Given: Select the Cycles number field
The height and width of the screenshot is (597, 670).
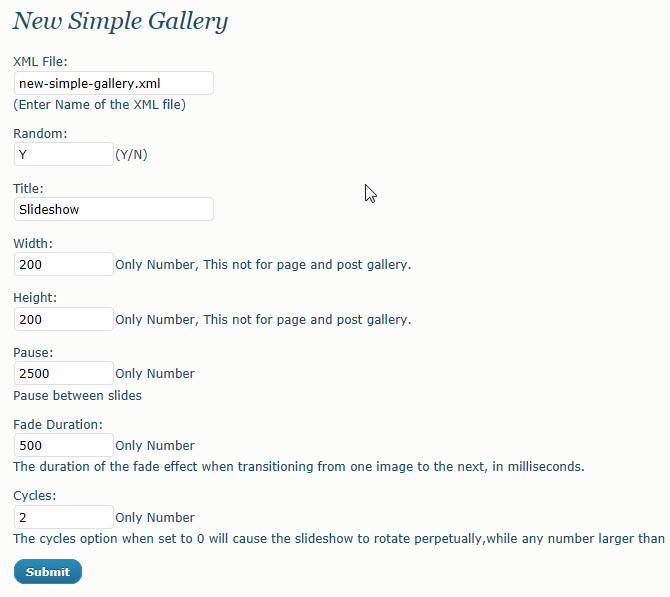Looking at the screenshot, I should [64, 517].
